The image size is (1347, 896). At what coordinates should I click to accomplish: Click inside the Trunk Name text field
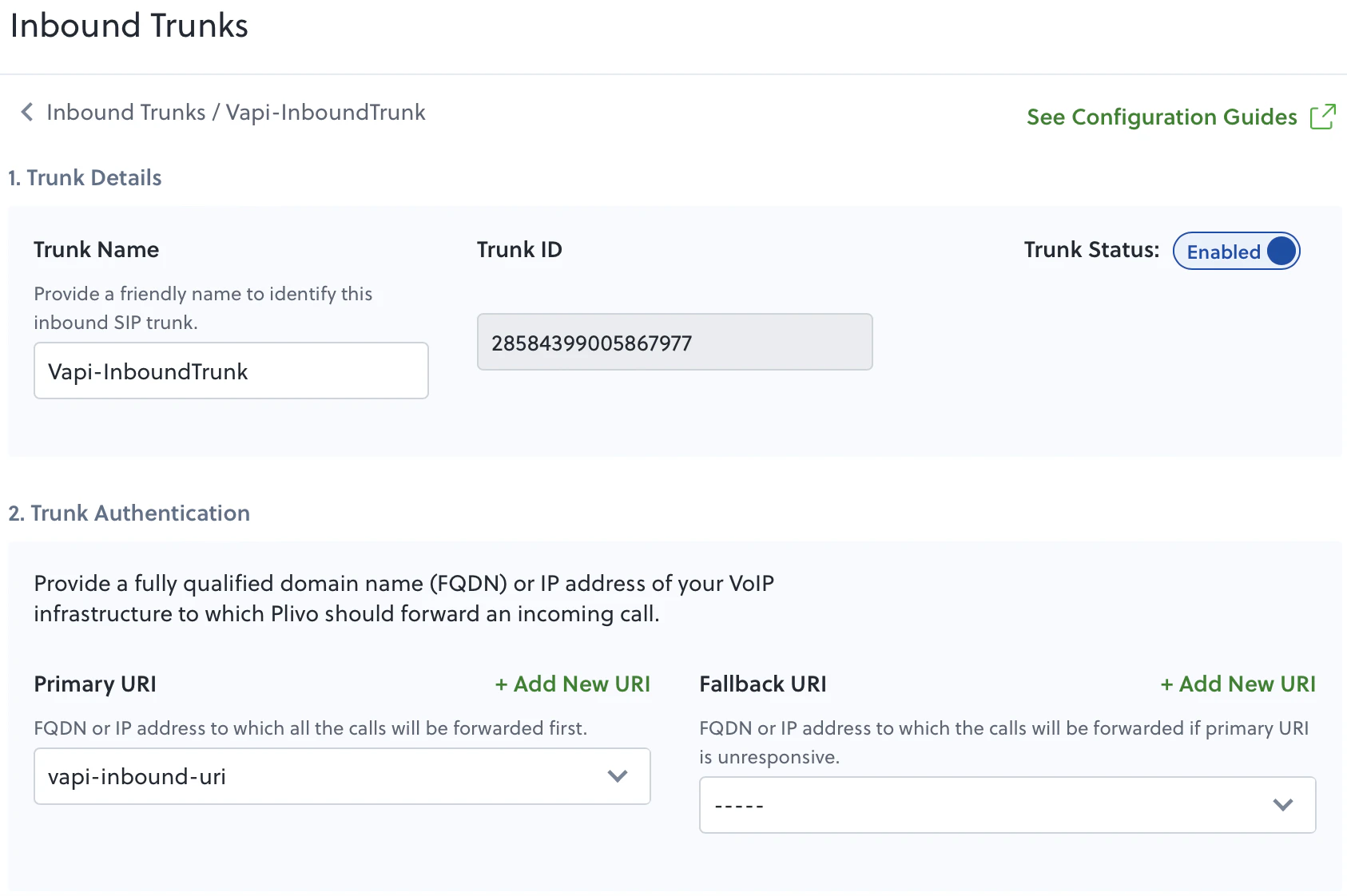[x=231, y=370]
